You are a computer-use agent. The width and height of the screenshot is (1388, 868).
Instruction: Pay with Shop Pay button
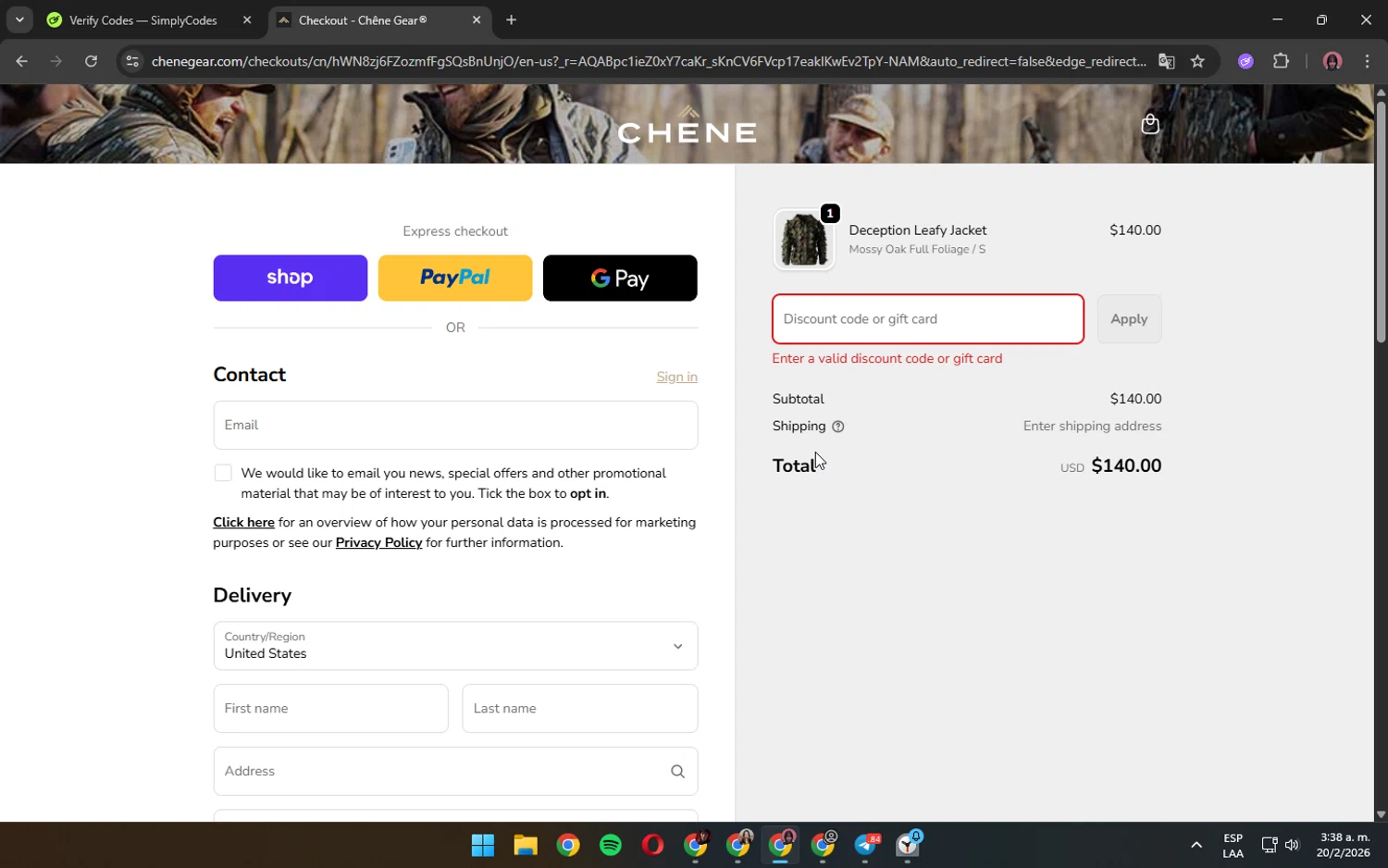pyautogui.click(x=291, y=278)
